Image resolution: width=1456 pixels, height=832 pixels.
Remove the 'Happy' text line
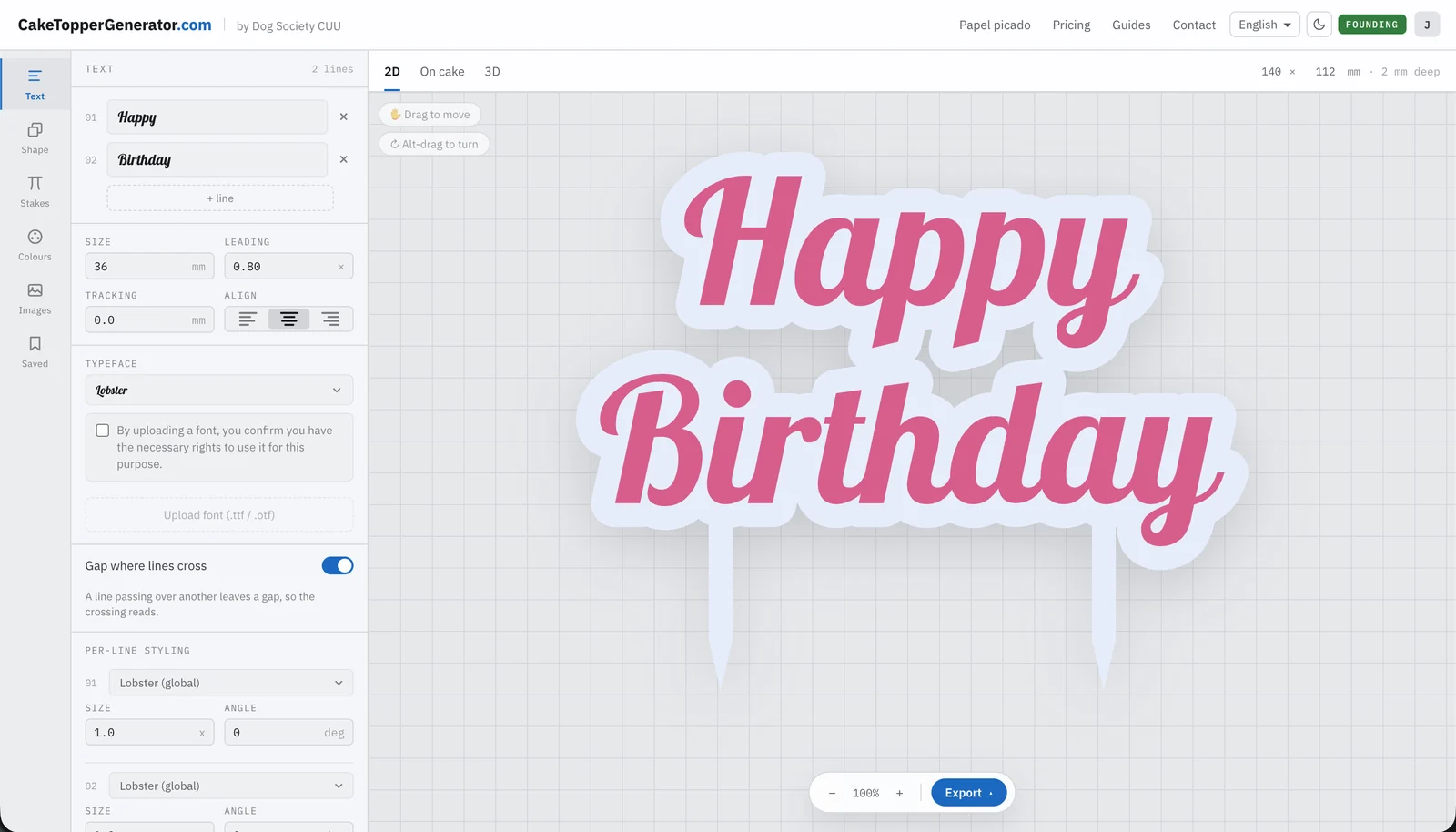pyautogui.click(x=343, y=117)
